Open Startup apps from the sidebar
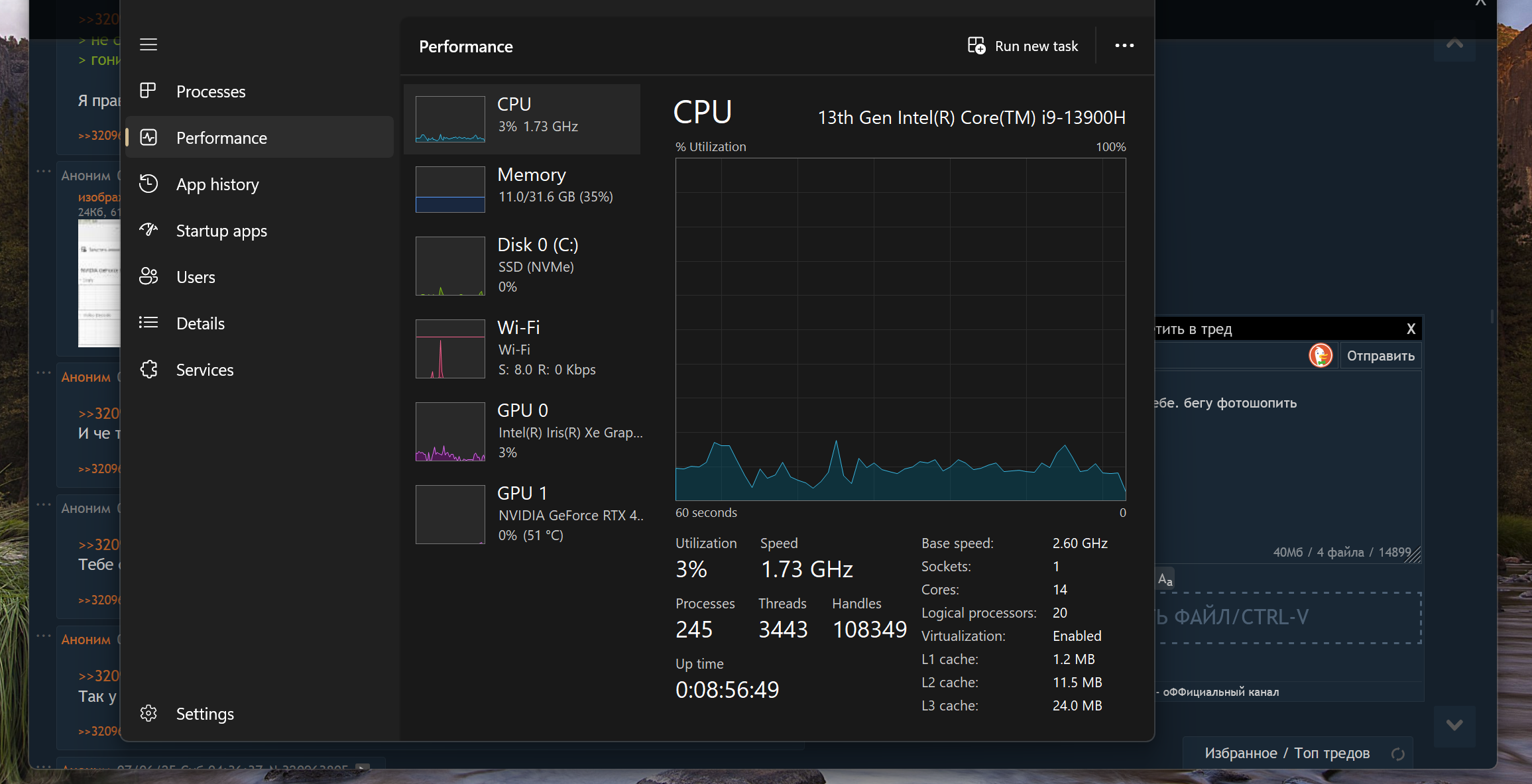 point(221,231)
